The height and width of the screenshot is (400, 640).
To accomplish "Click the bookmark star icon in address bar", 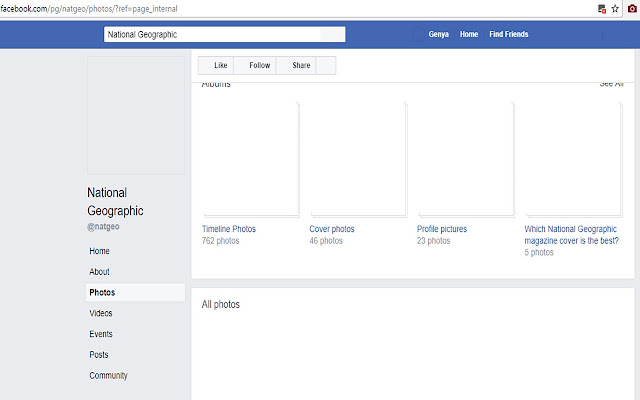I will pyautogui.click(x=615, y=9).
